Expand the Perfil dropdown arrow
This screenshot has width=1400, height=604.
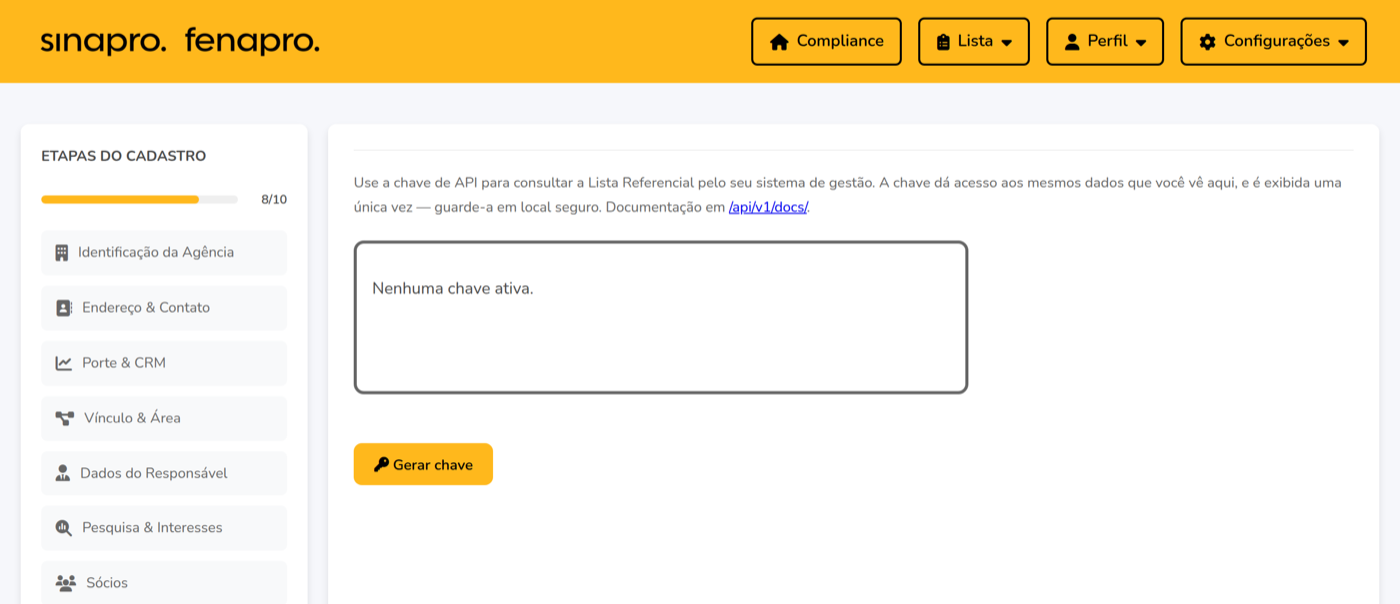[1141, 43]
